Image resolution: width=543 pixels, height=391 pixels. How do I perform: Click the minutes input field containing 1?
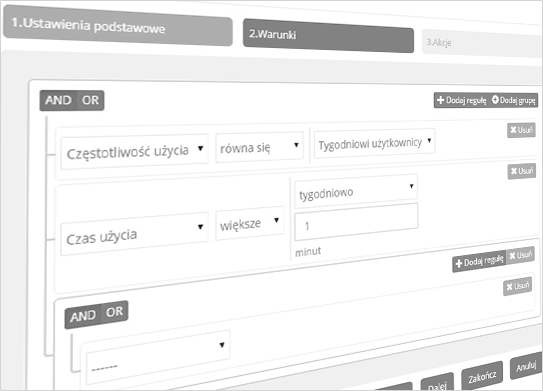(356, 222)
